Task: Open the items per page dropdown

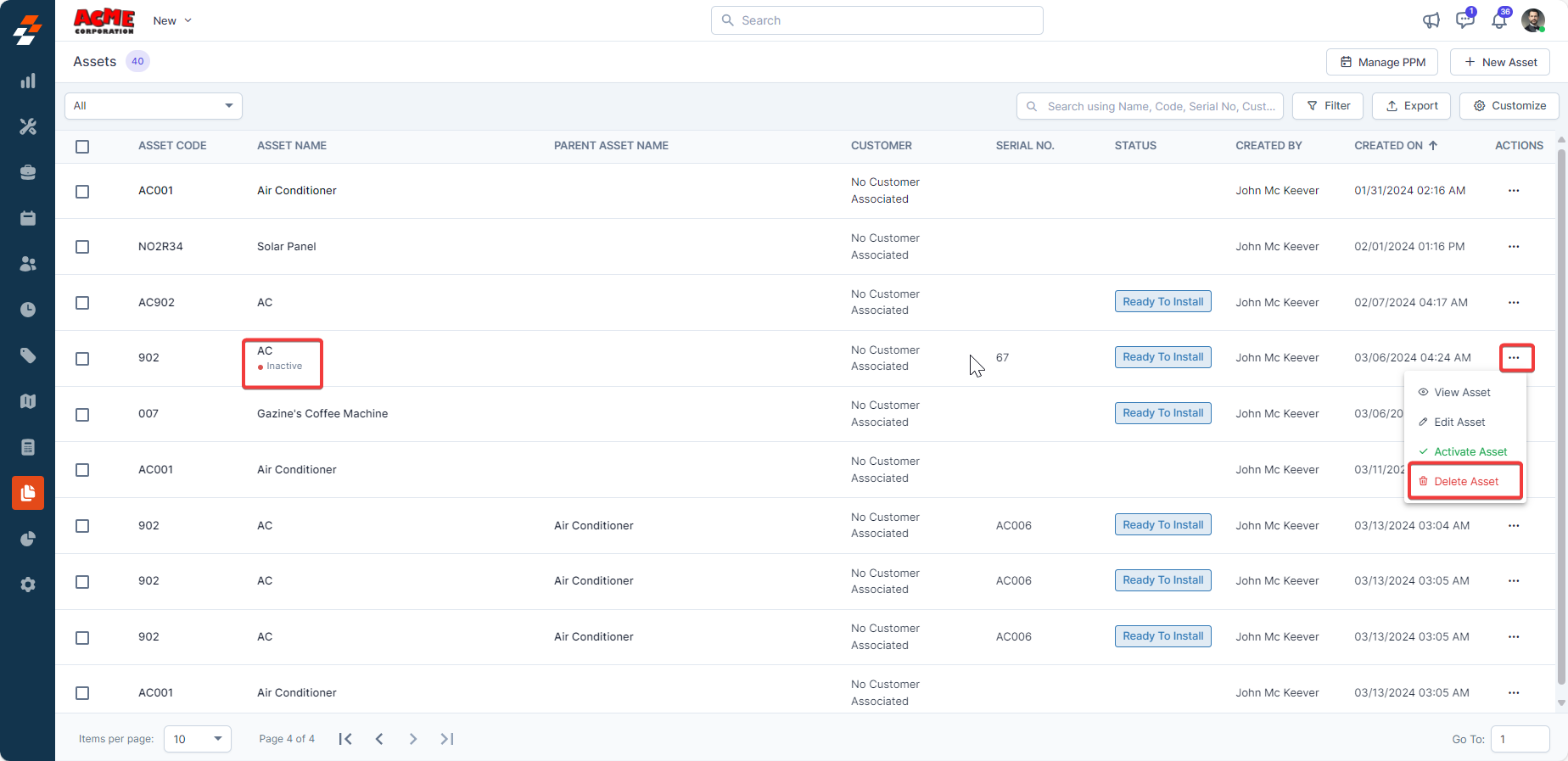Action: point(198,739)
